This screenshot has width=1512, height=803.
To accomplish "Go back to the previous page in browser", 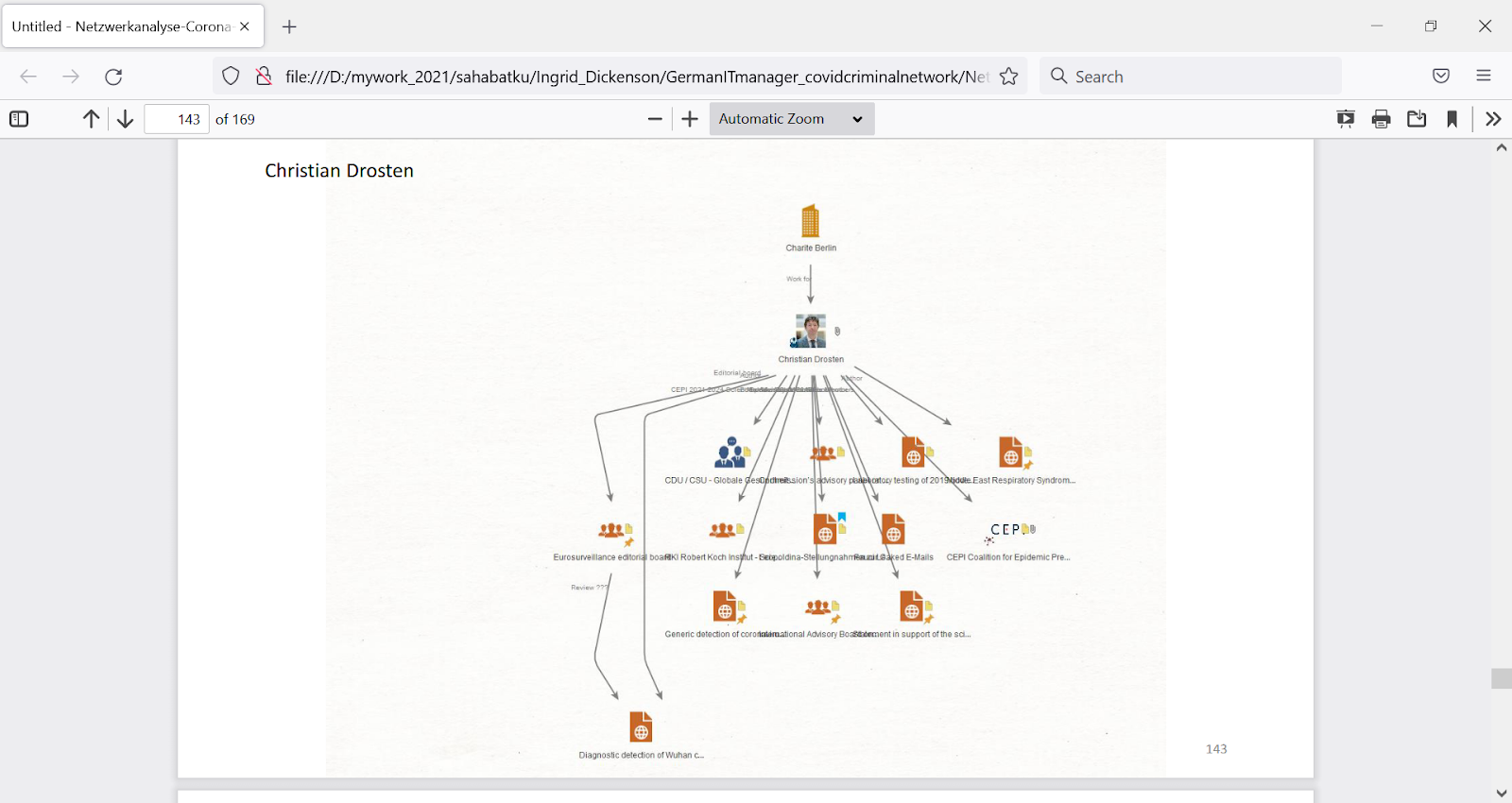I will [28, 77].
